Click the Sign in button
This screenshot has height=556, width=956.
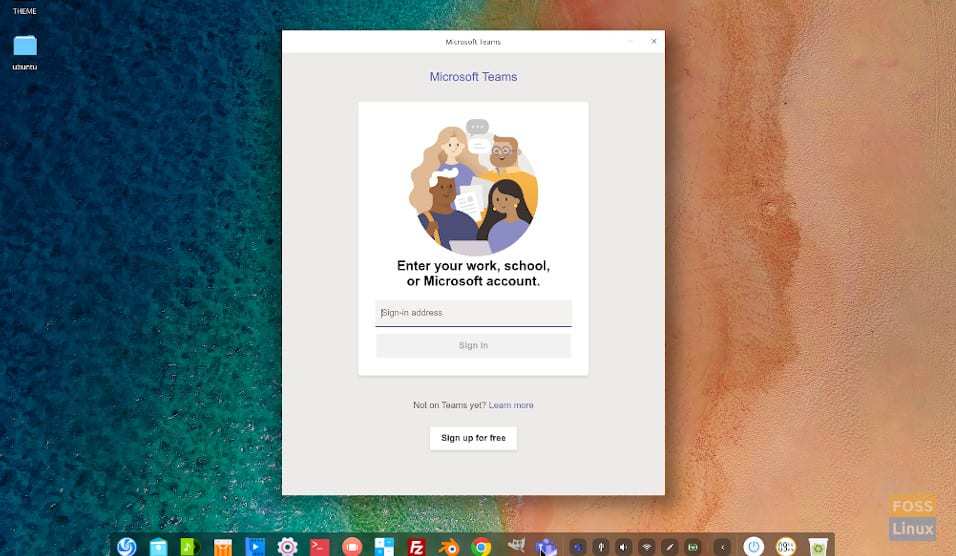coord(473,346)
